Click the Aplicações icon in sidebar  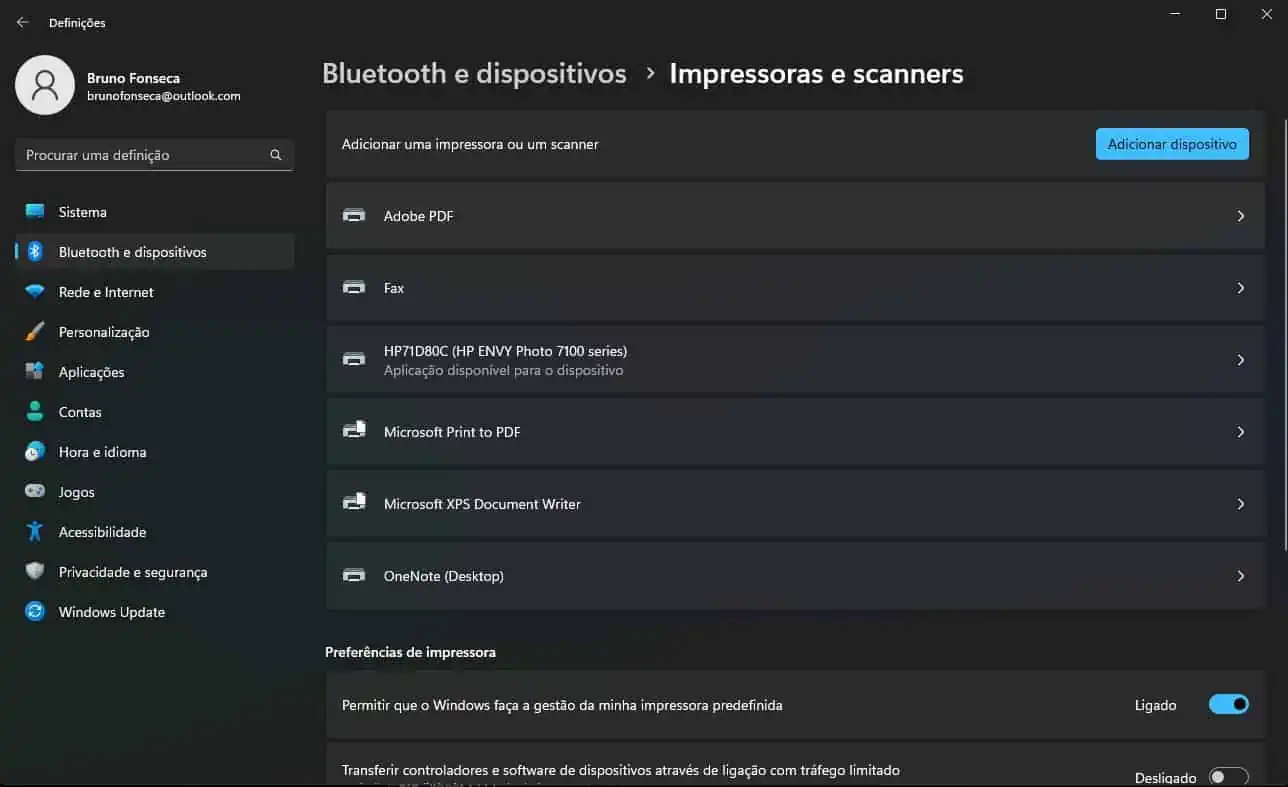tap(35, 372)
